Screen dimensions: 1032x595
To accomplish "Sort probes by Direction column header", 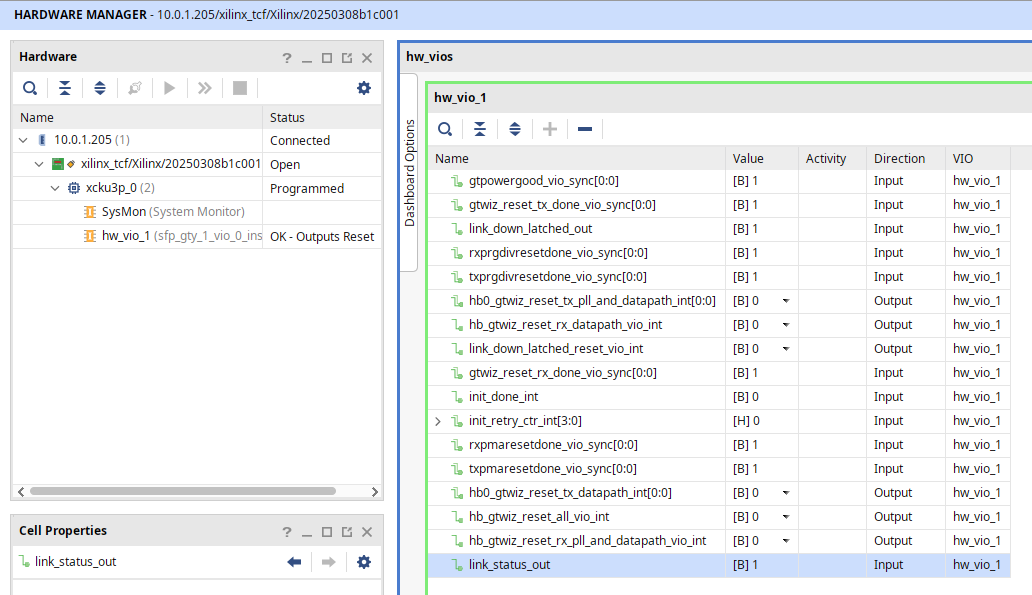I will click(899, 159).
